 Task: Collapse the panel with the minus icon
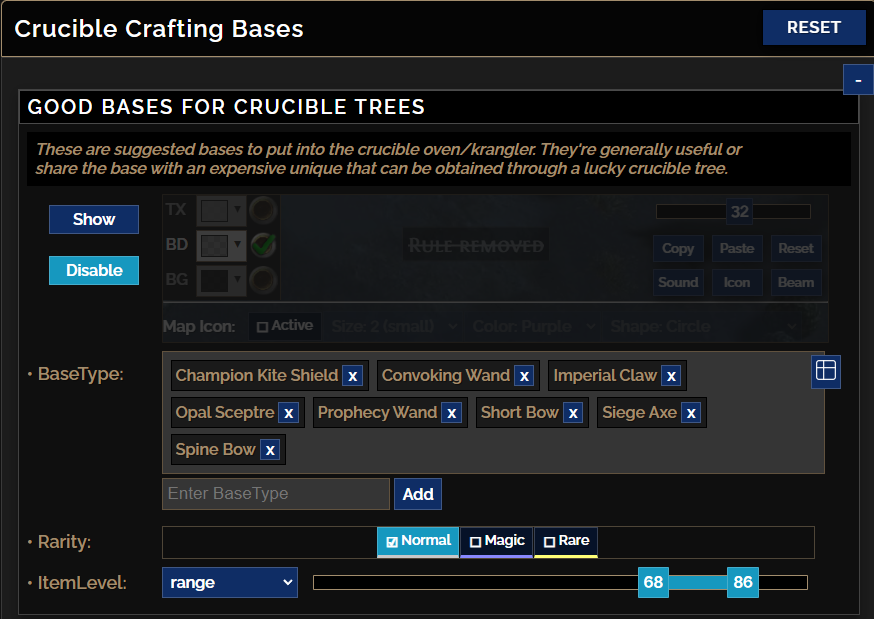click(857, 79)
